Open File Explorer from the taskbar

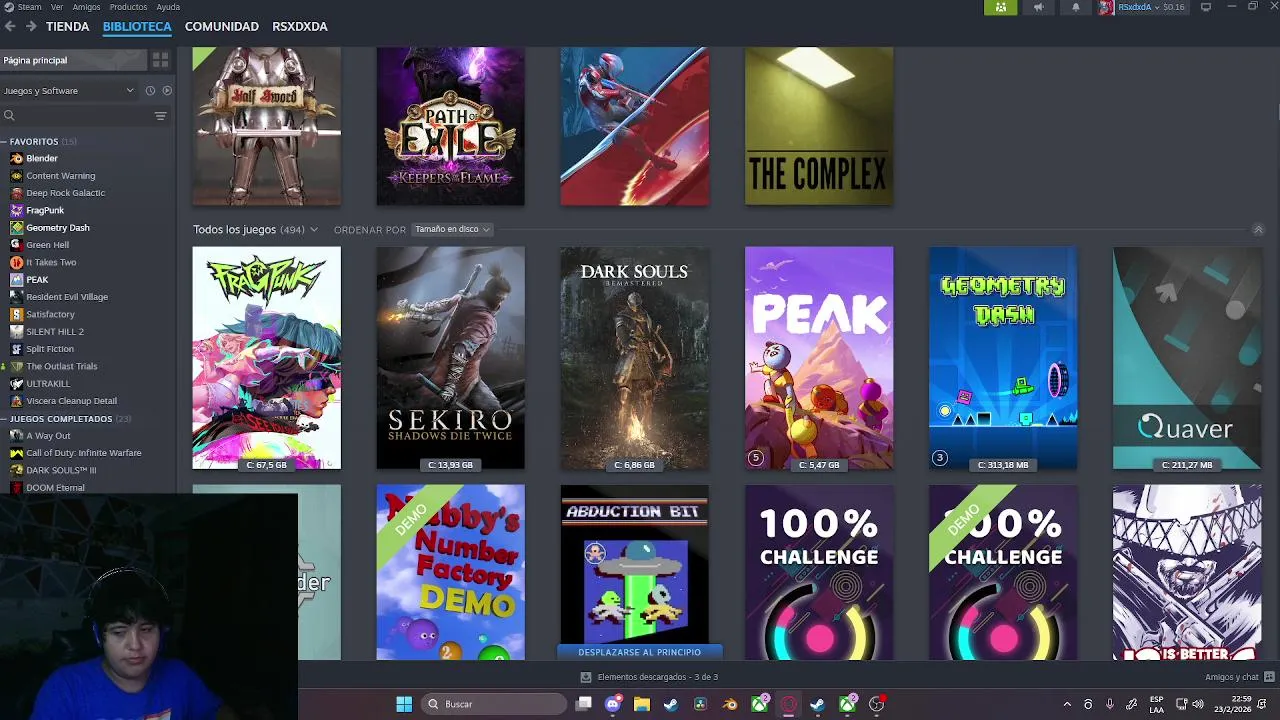642,704
